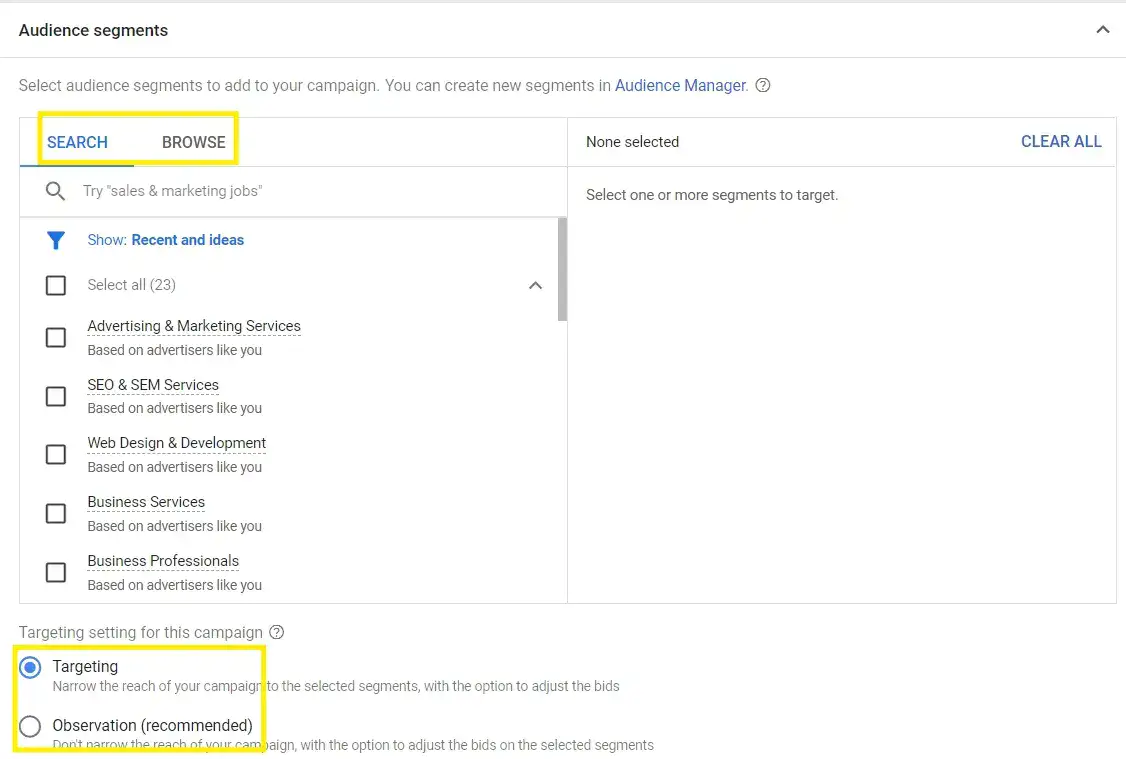This screenshot has width=1126, height=759.
Task: Switch to the BROWSE tab
Action: [192, 142]
